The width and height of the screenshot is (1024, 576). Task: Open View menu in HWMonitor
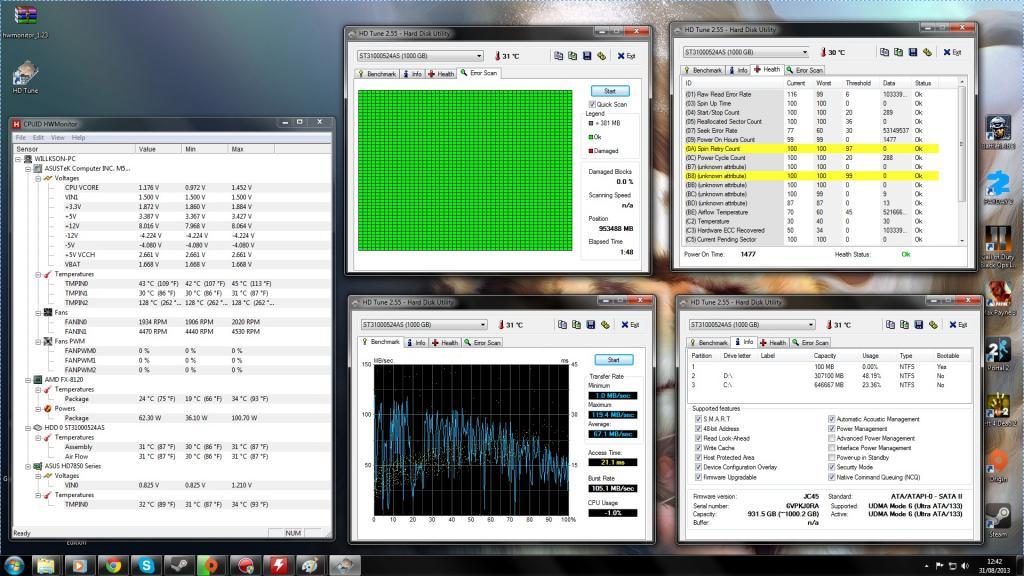click(57, 138)
